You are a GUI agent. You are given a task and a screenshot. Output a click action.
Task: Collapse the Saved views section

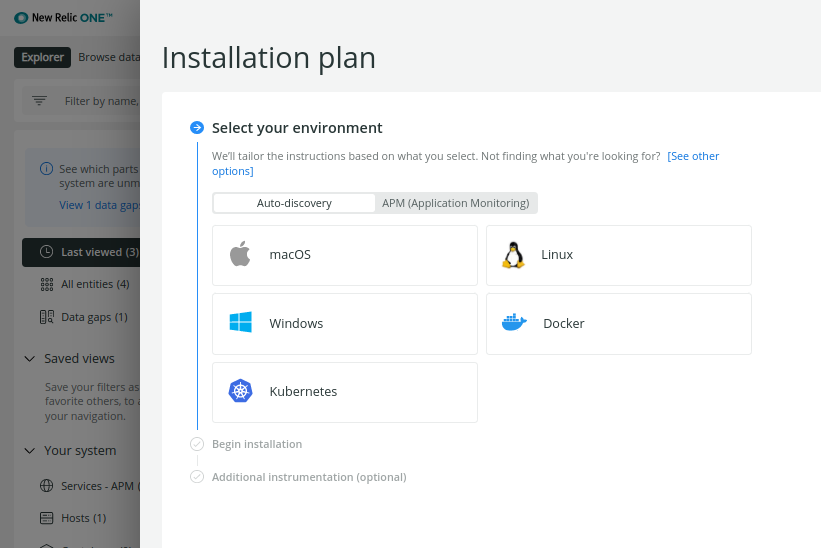(x=30, y=359)
